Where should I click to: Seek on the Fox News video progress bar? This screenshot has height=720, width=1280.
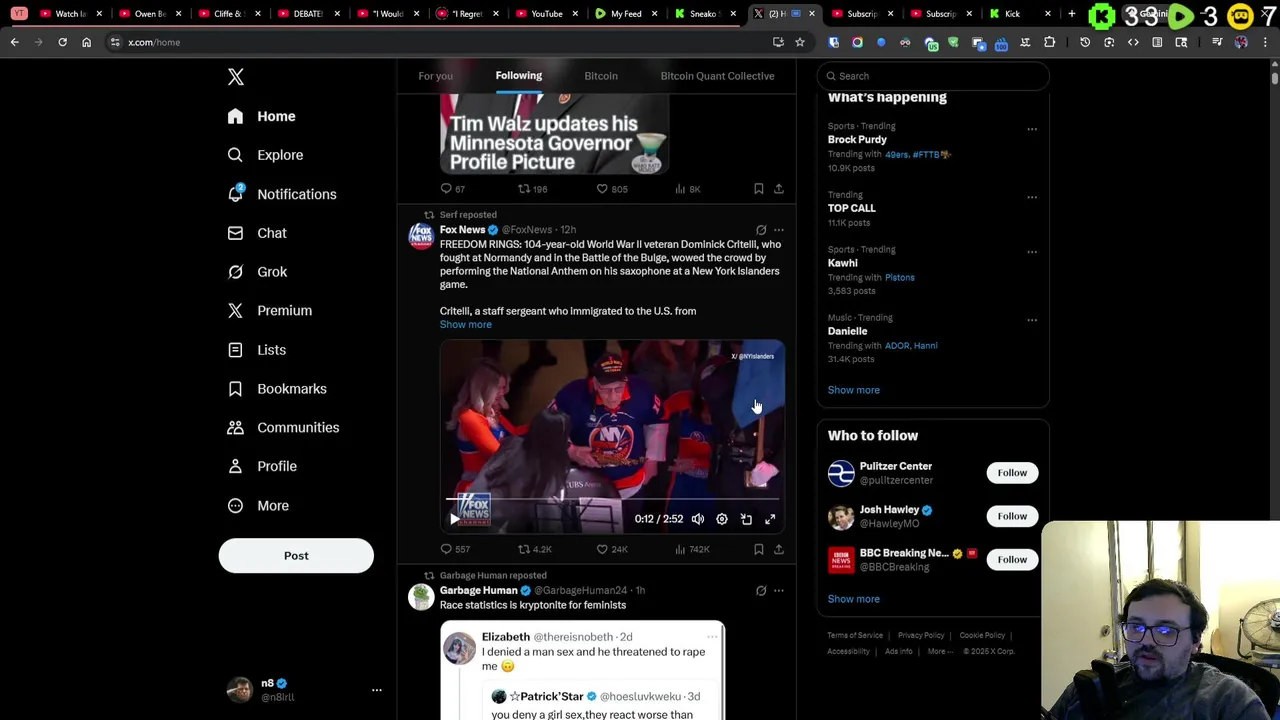pyautogui.click(x=612, y=498)
